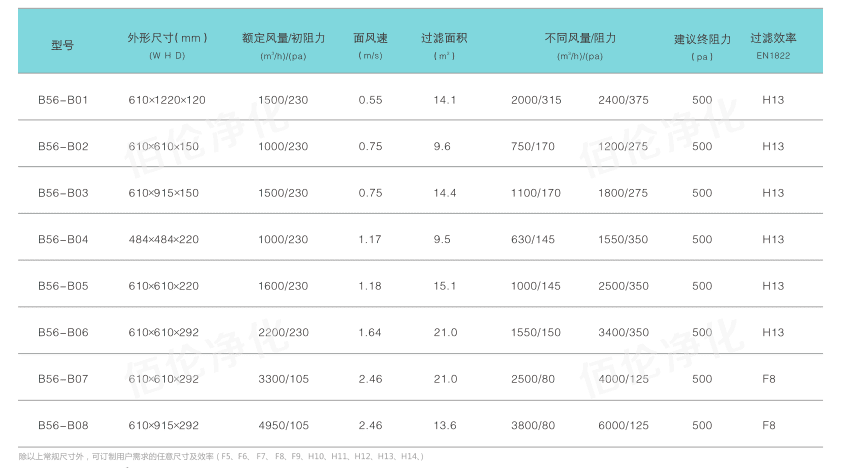Viewport: 845px width, 468px height.
Task: Click dimension 610×915×292
Action: click(164, 425)
